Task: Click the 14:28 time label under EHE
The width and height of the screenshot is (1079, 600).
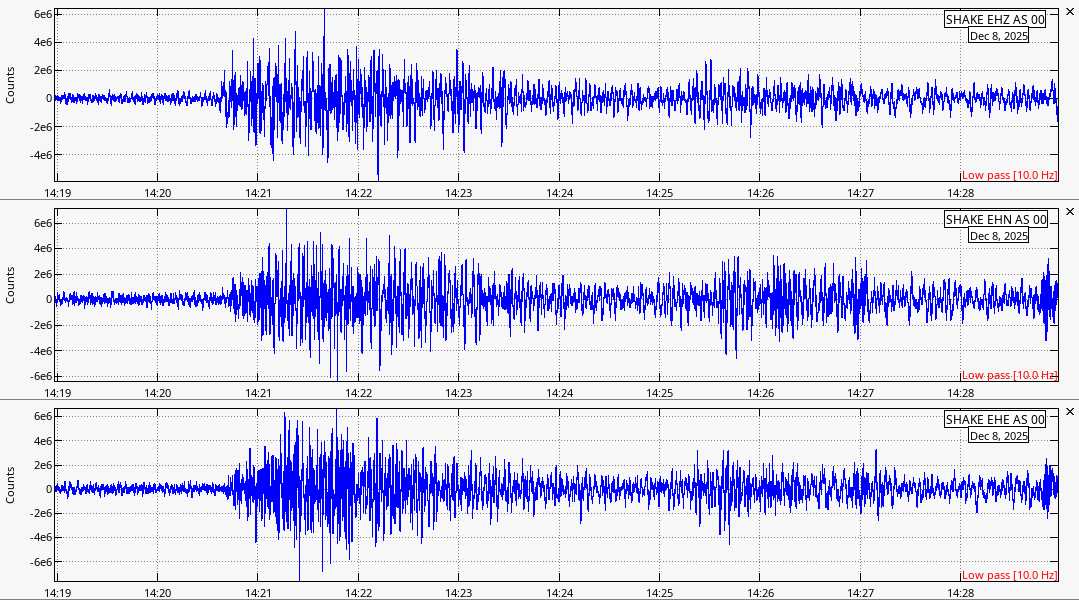Action: (961, 593)
